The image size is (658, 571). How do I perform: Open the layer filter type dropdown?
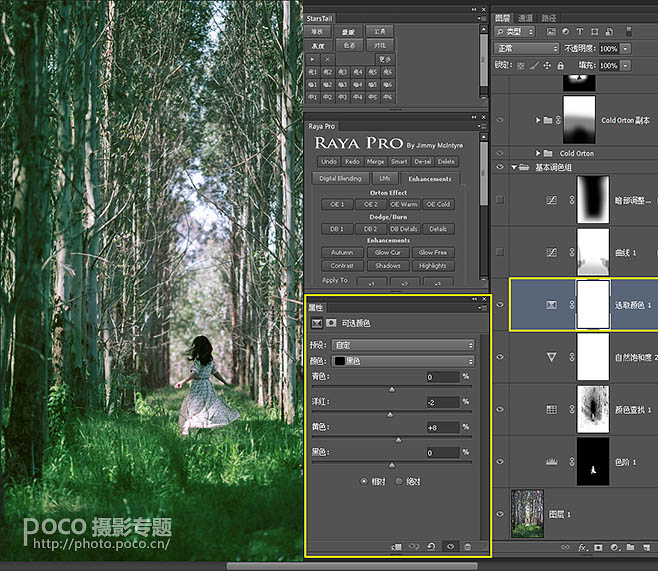(514, 32)
